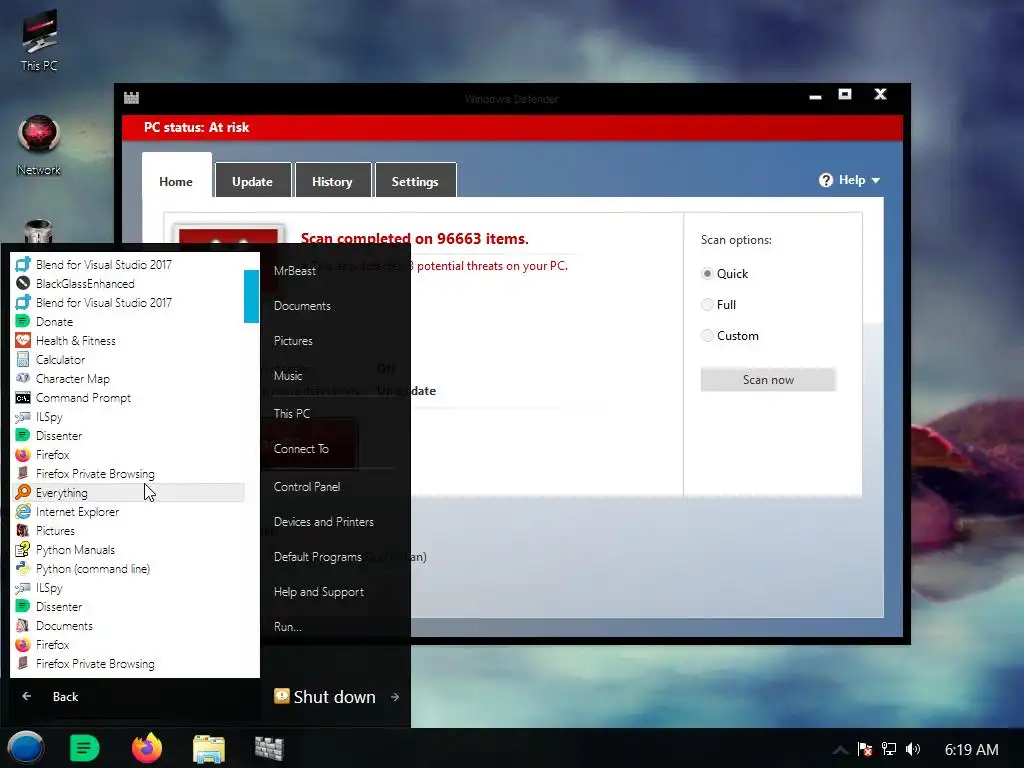Viewport: 1024px width, 768px height.
Task: Expand the Shut down options arrow
Action: tap(395, 697)
